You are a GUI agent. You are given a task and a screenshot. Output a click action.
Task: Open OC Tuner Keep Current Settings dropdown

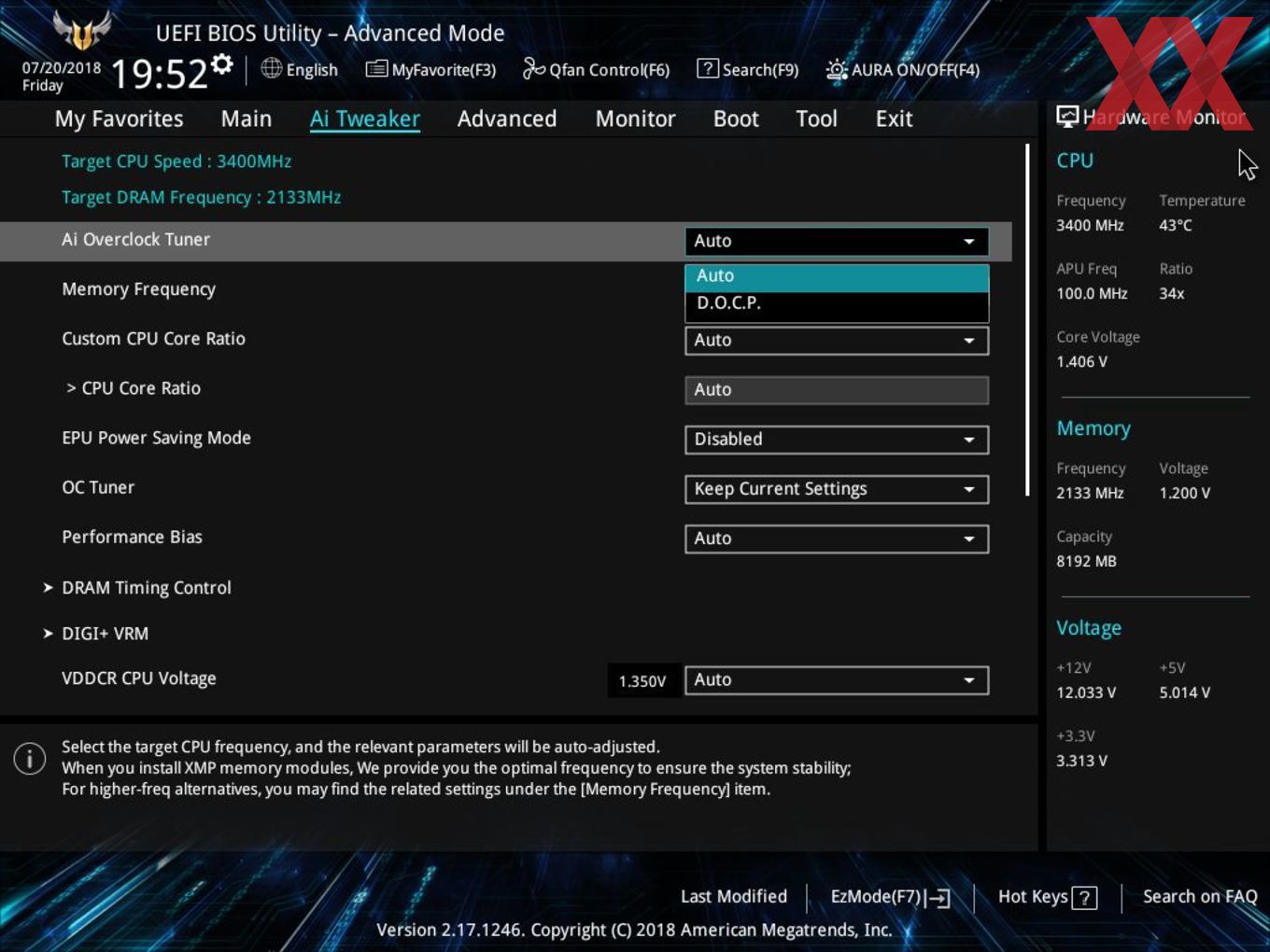coord(837,489)
